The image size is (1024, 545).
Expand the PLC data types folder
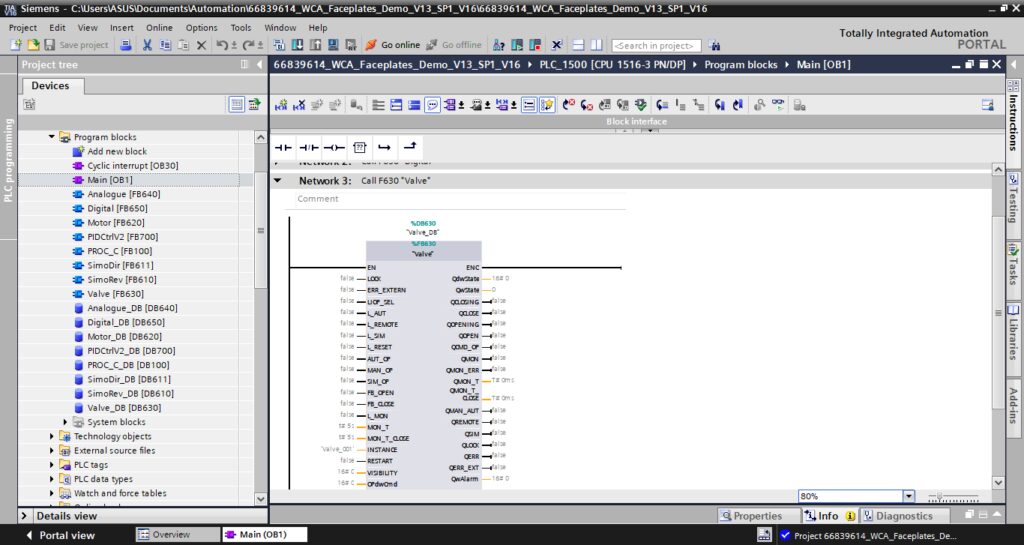52,479
